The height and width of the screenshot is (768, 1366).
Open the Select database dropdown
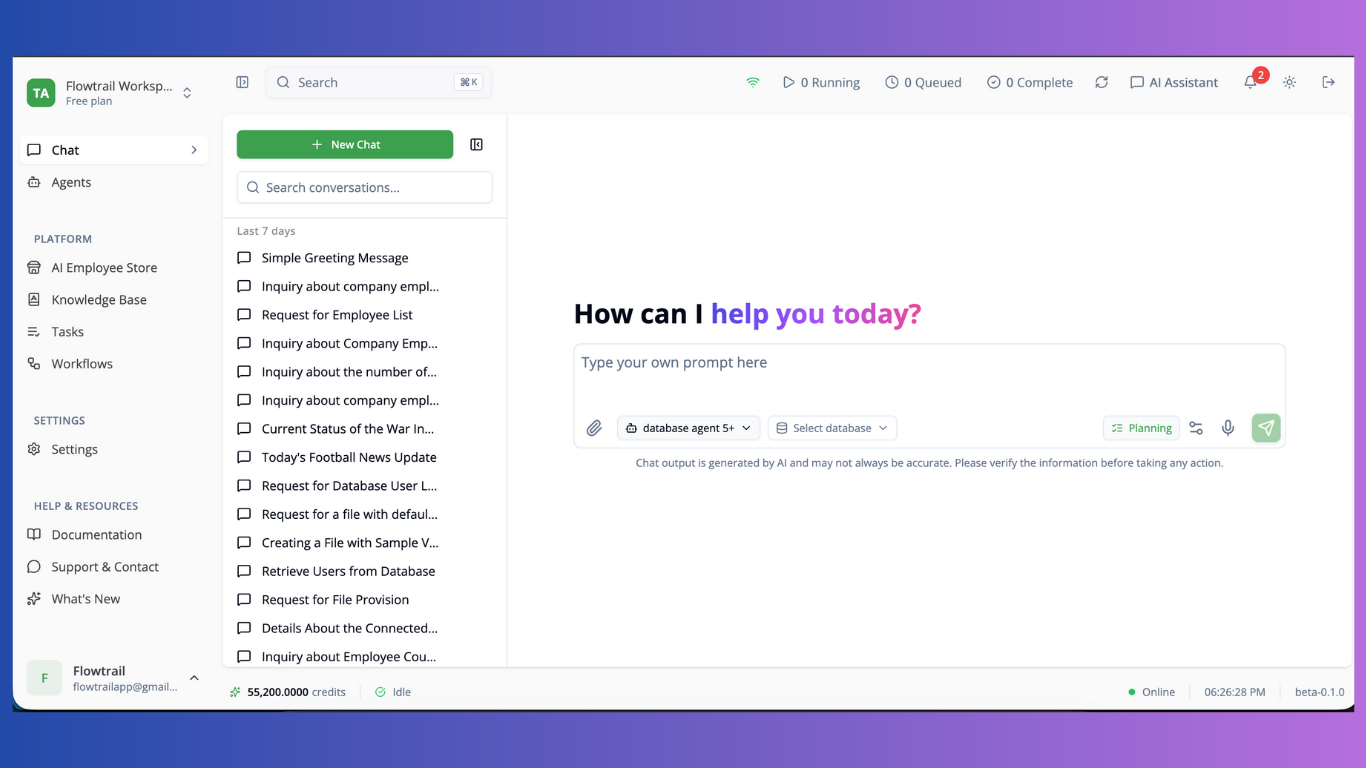coord(832,428)
